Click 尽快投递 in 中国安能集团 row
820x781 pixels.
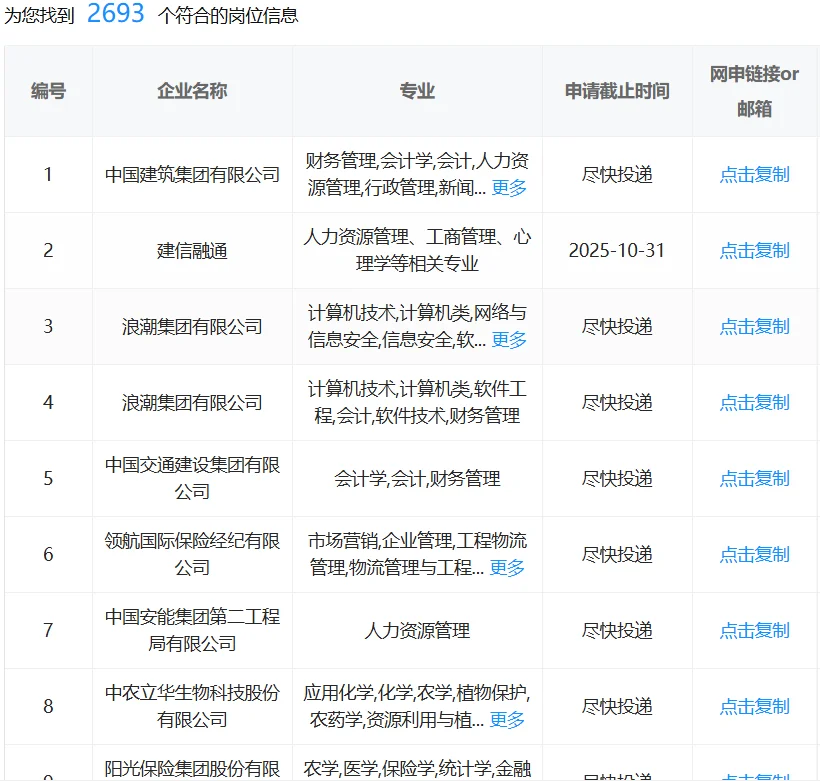617,630
